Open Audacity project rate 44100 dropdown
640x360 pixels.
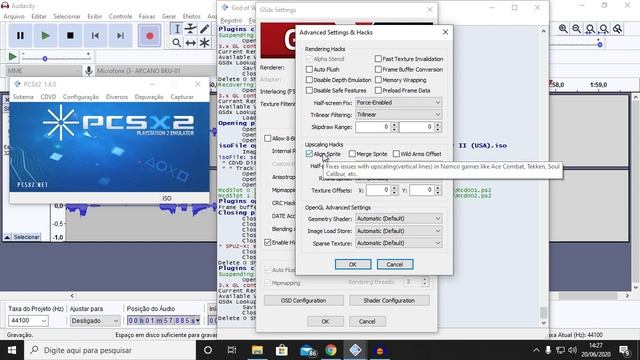pyautogui.click(x=28, y=321)
